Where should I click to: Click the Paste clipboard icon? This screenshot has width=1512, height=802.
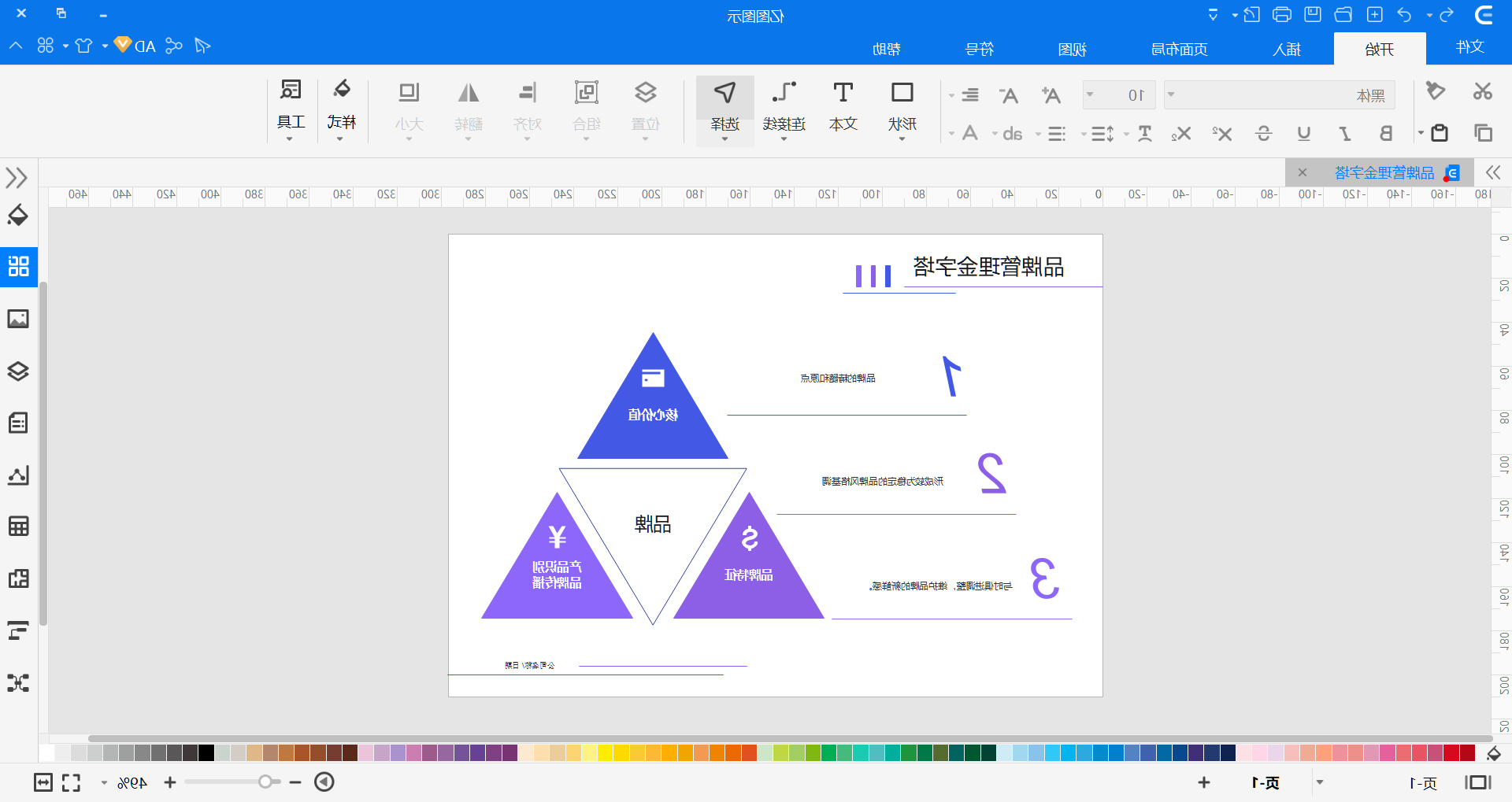tap(1439, 133)
